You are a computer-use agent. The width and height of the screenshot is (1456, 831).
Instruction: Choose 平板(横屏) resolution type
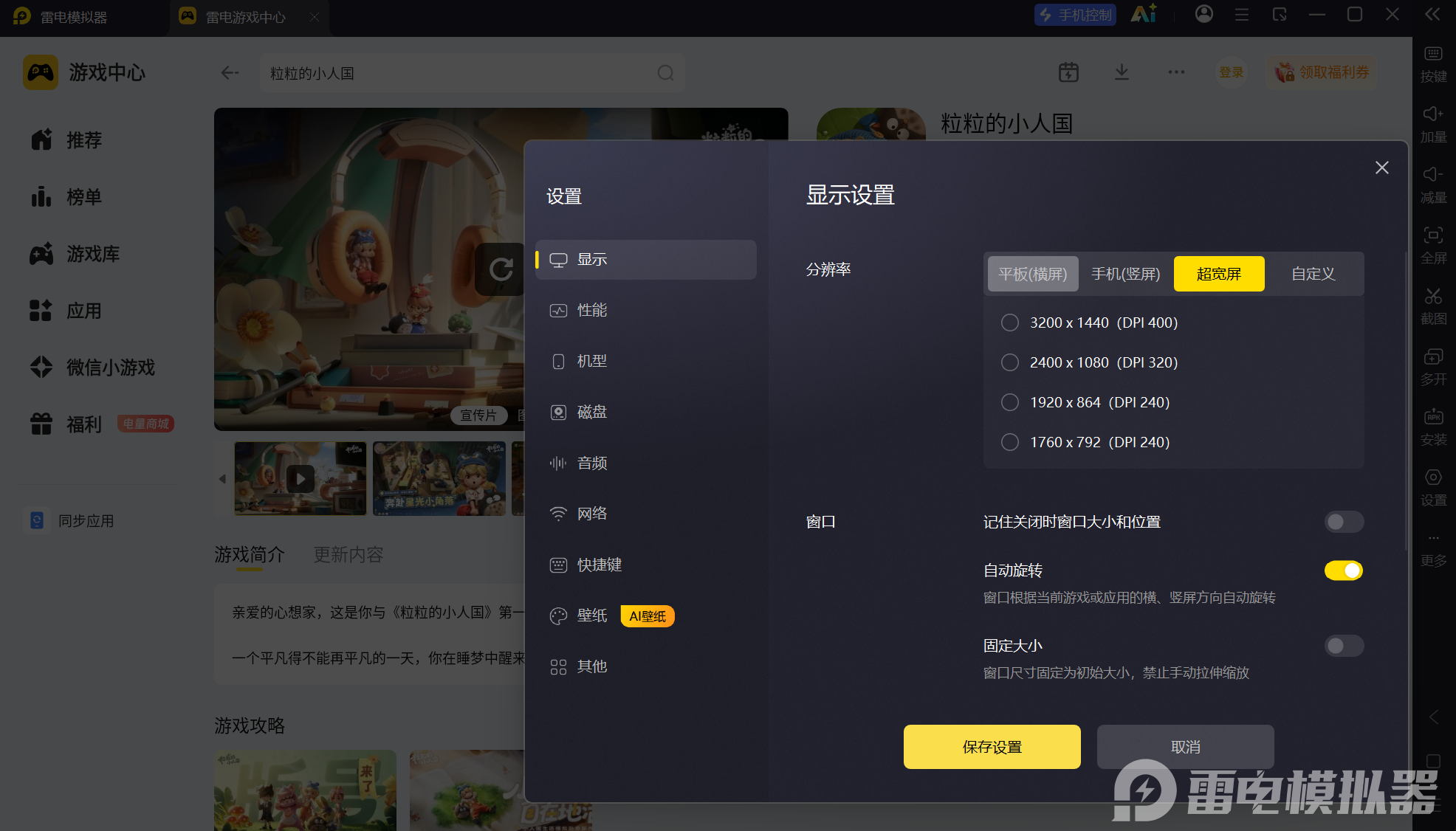click(x=1033, y=274)
